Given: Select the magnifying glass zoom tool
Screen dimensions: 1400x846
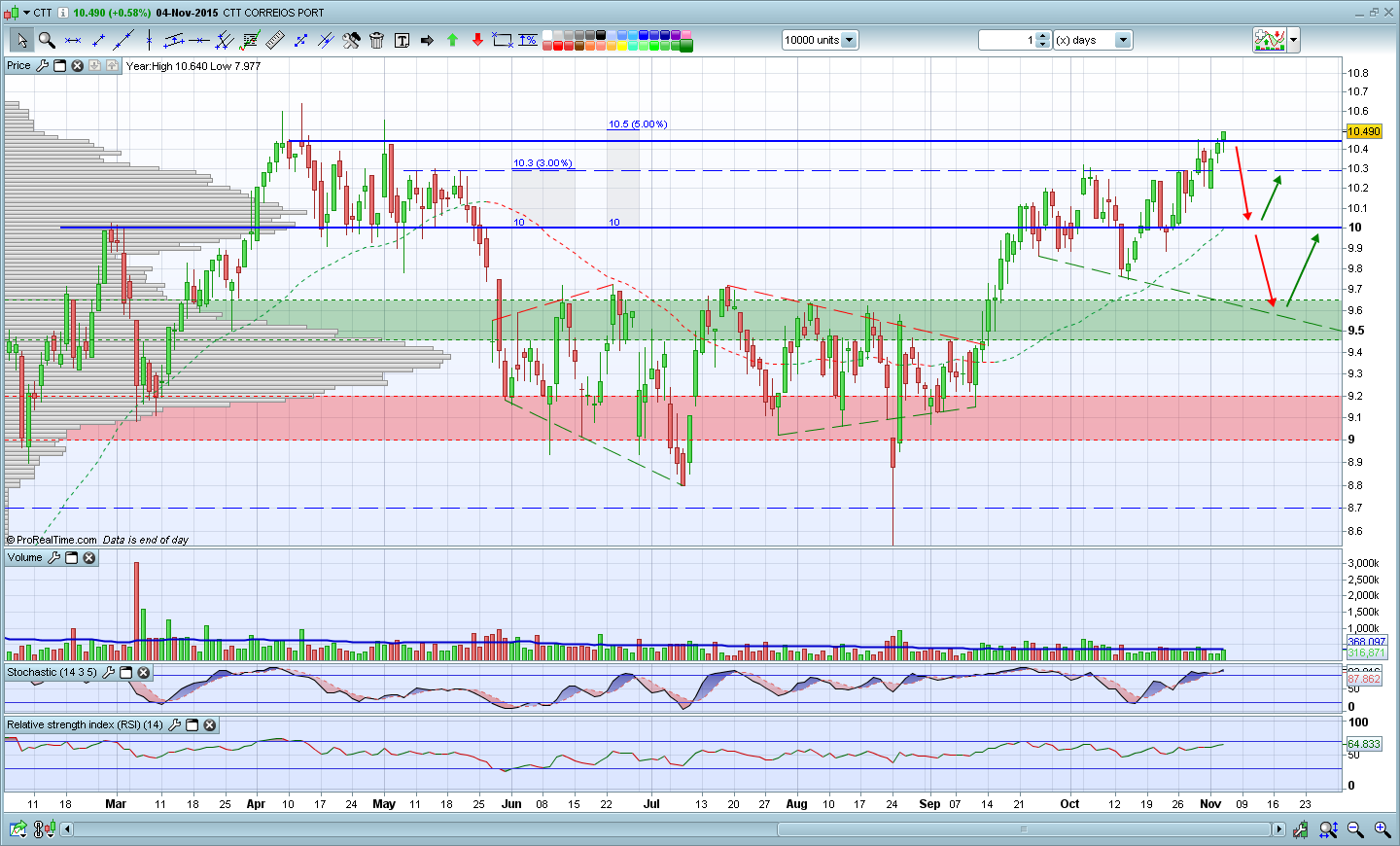Looking at the screenshot, I should [46, 40].
